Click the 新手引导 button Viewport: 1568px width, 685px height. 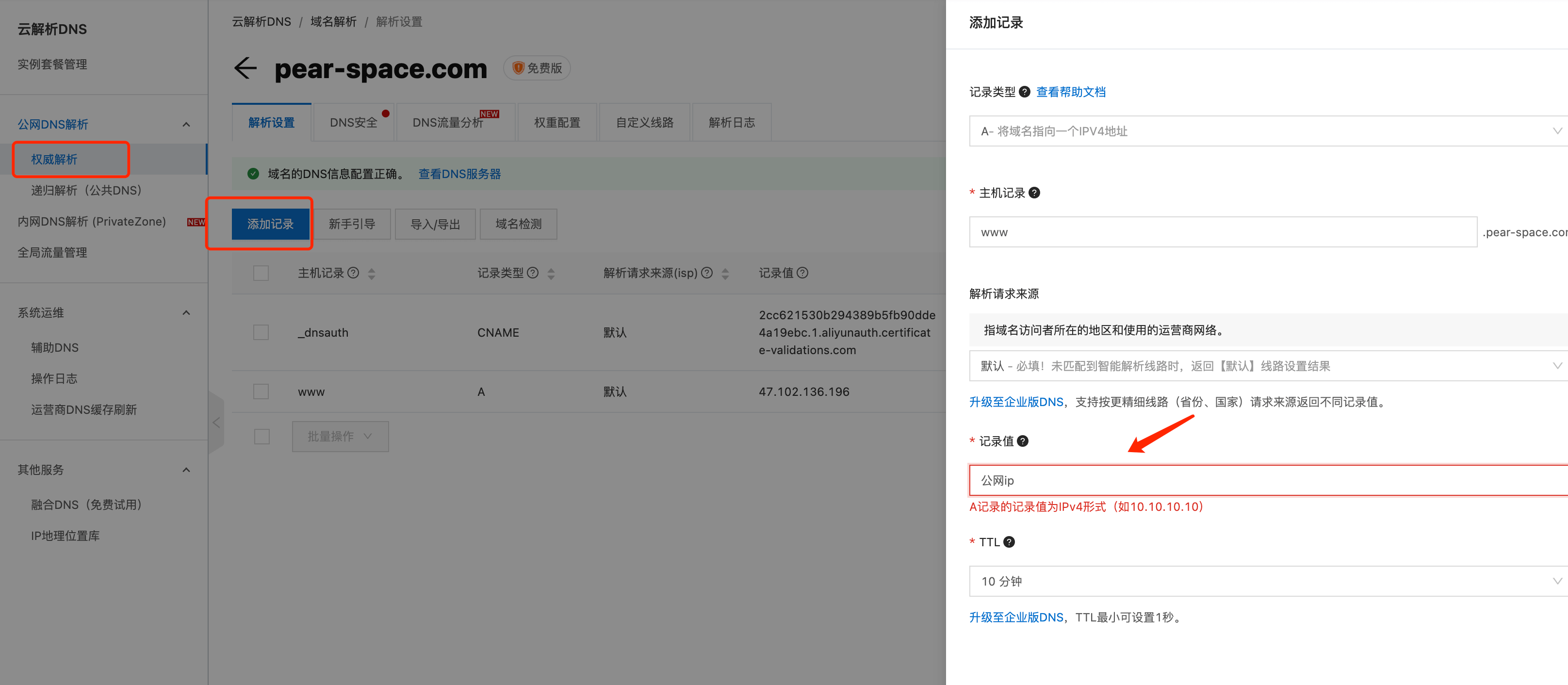click(x=352, y=224)
